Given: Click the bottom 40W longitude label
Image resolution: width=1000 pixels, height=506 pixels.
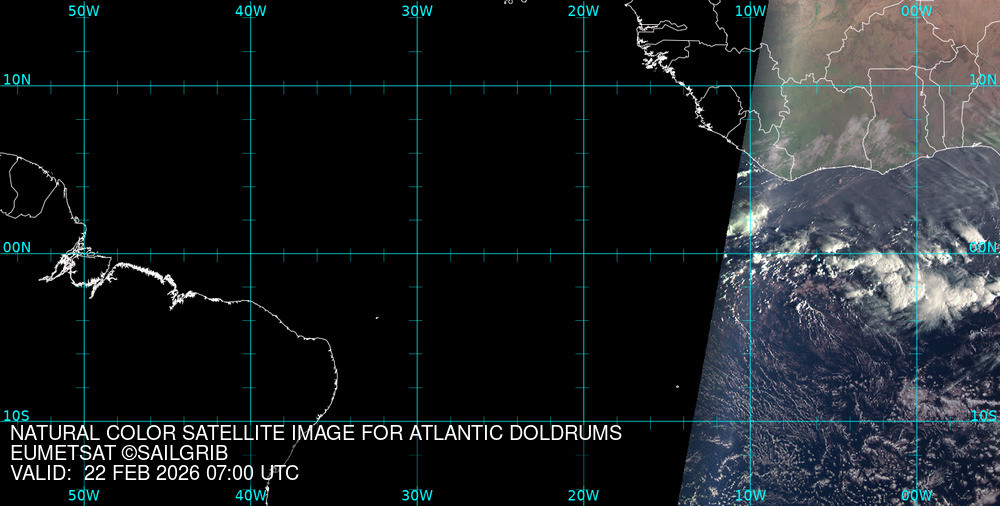Looking at the screenshot, I should [x=250, y=495].
